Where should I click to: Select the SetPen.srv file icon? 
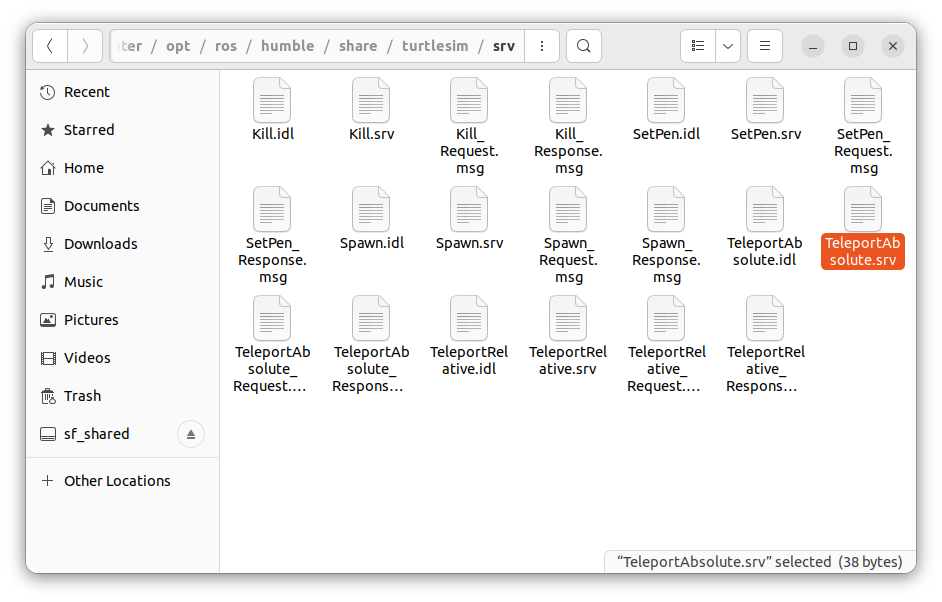point(765,100)
